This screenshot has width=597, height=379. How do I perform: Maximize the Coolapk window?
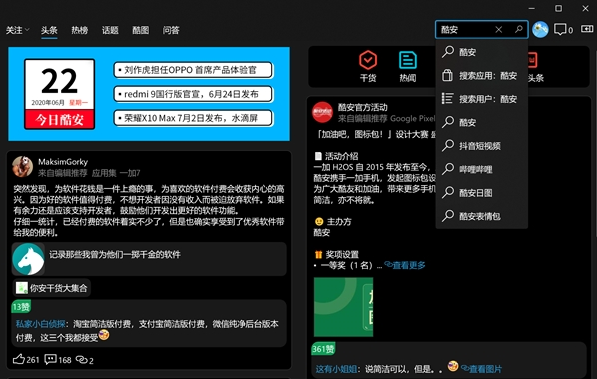(558, 8)
